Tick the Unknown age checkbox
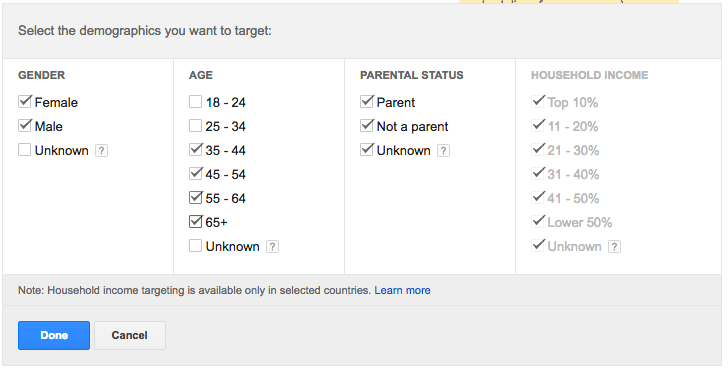728x370 pixels. (195, 246)
